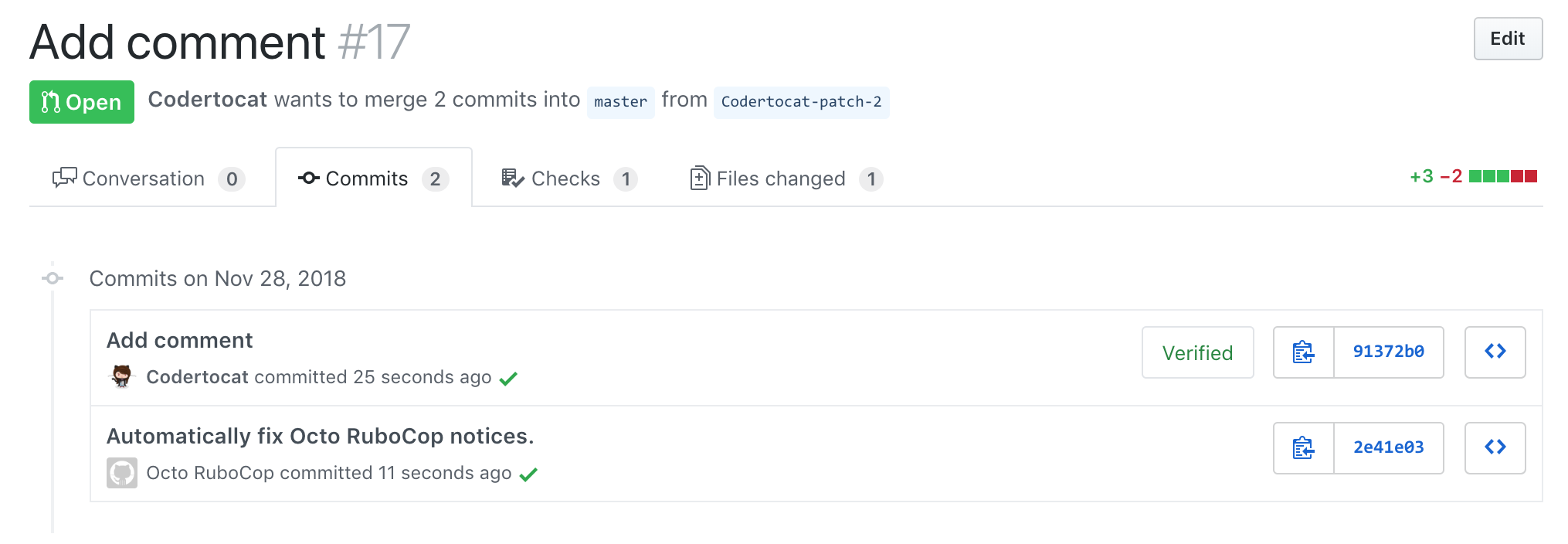
Task: Click the Commits tab branch icon
Action: pos(307,178)
